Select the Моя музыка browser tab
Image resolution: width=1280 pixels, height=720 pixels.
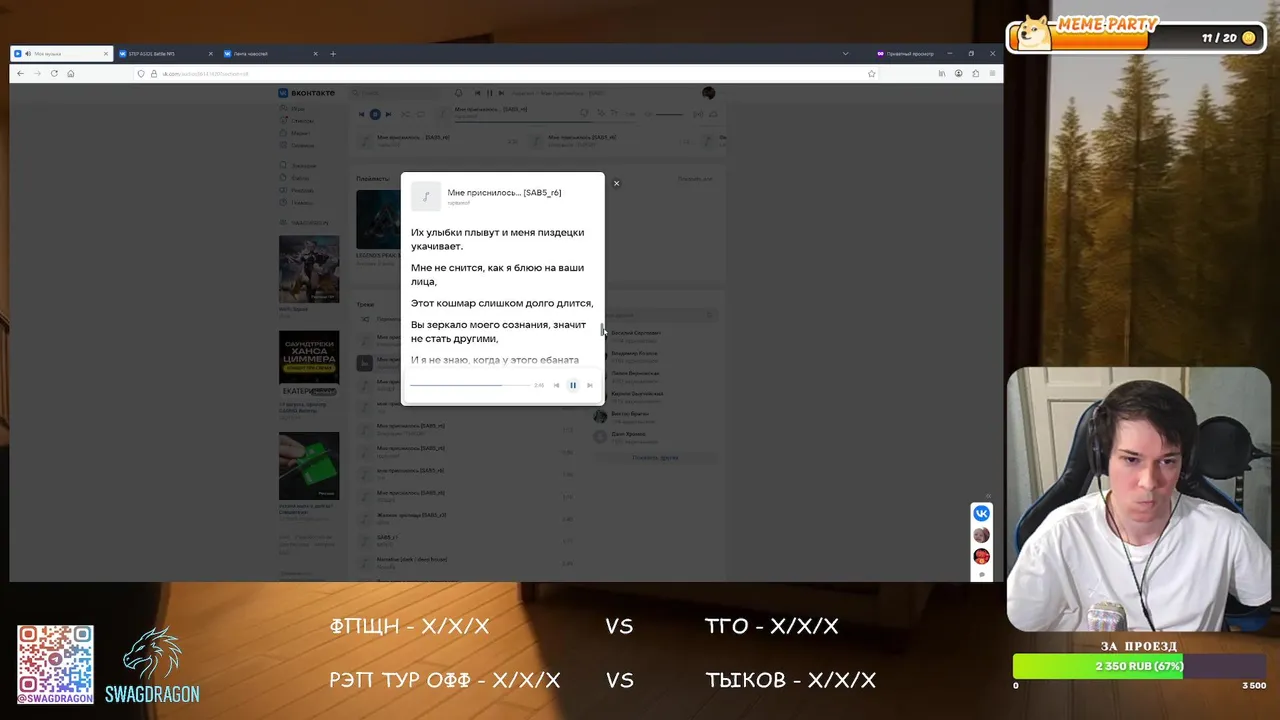point(60,53)
